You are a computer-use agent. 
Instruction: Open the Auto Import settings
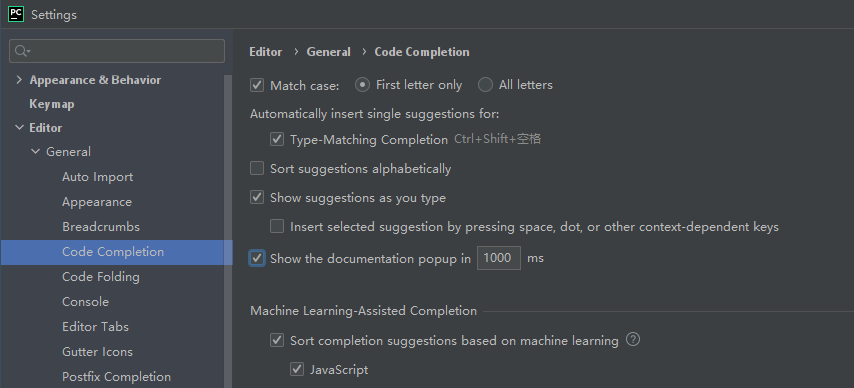click(97, 177)
